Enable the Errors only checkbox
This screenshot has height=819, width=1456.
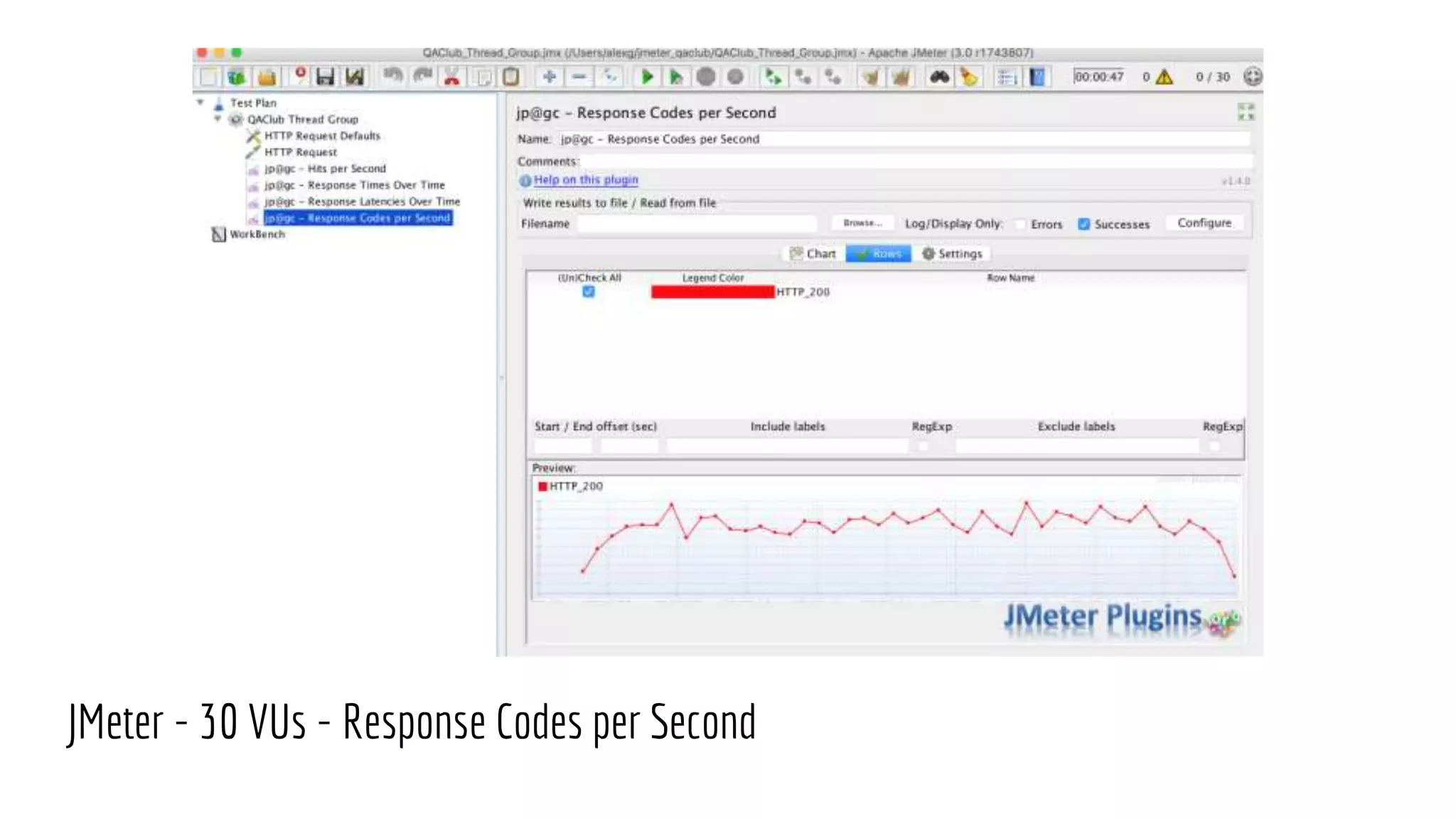(x=1021, y=224)
